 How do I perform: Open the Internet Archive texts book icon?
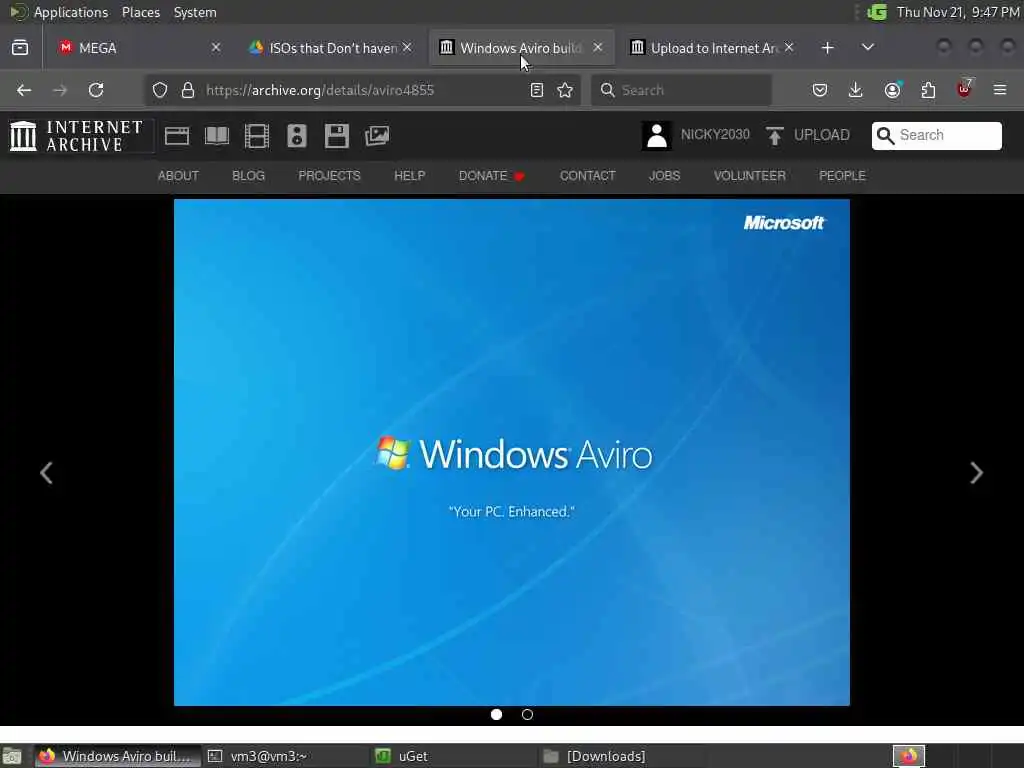(x=217, y=136)
